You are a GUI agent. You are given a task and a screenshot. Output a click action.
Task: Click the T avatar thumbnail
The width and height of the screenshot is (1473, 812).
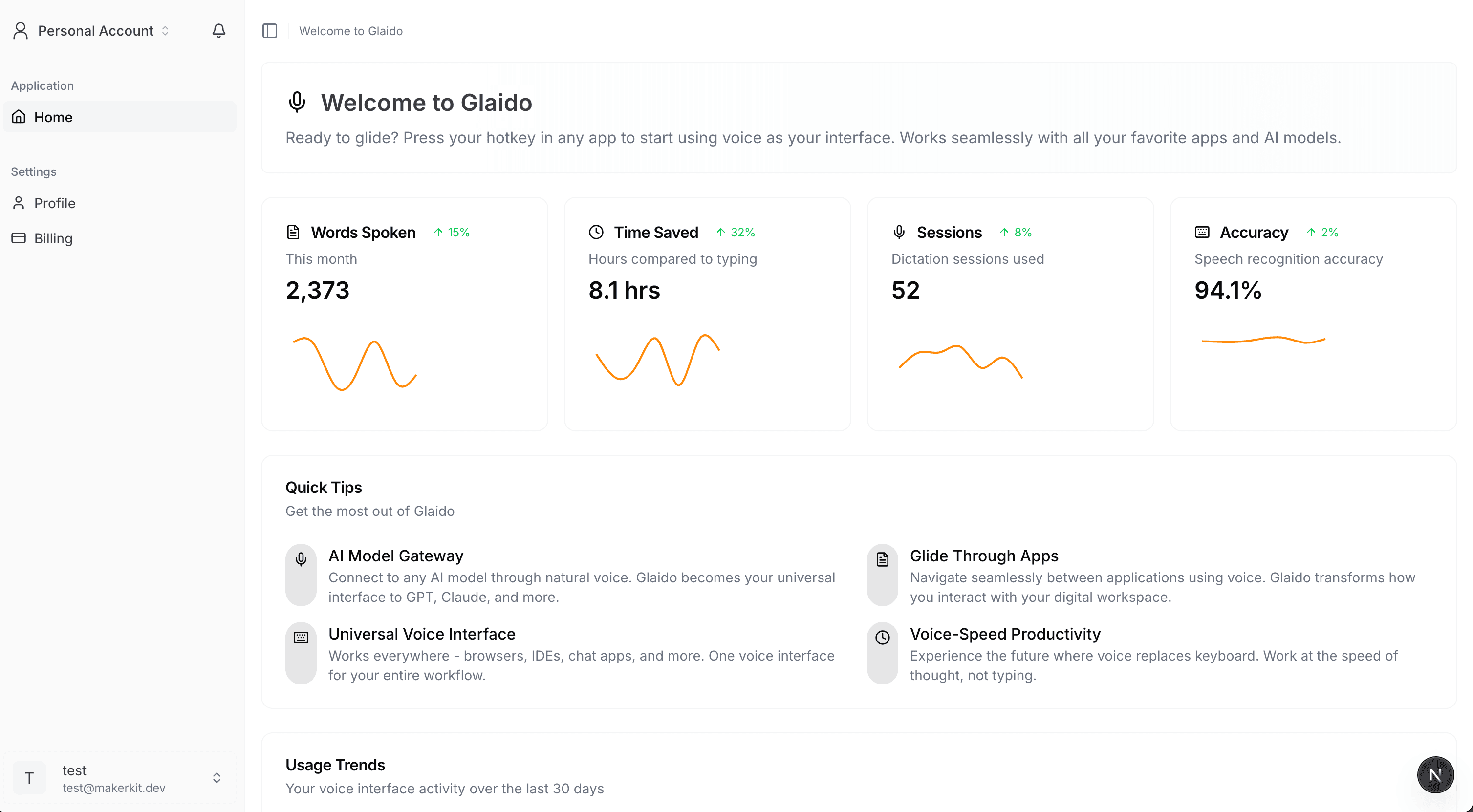coord(29,778)
